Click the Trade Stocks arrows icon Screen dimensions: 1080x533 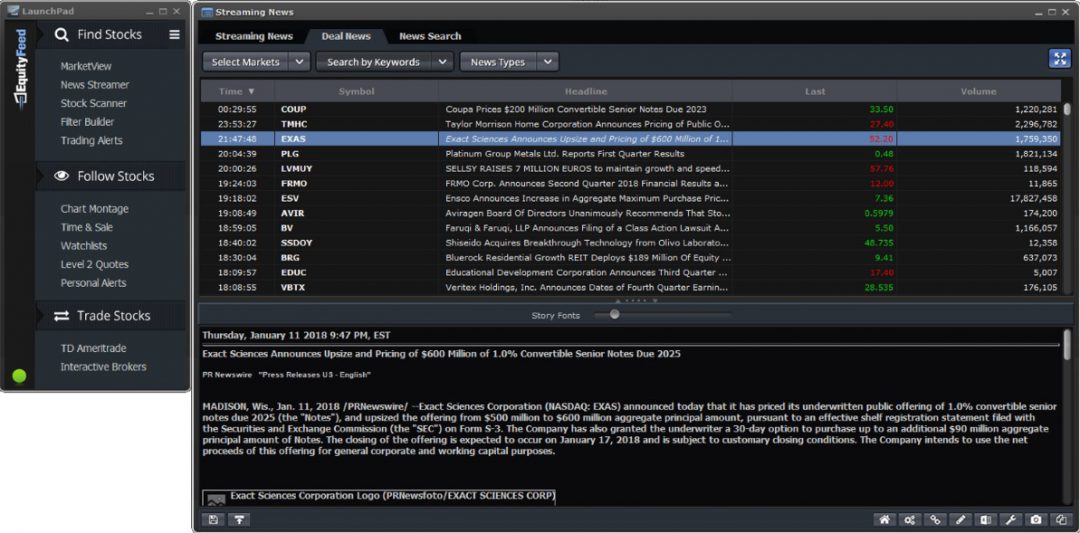click(62, 316)
